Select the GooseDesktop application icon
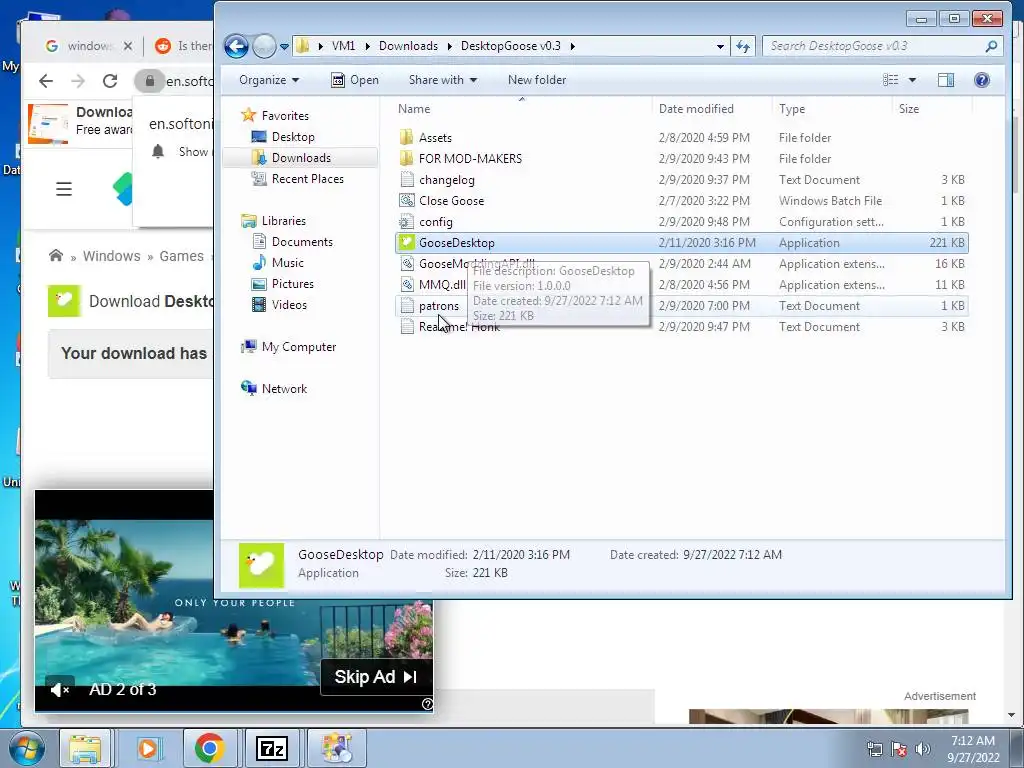The width and height of the screenshot is (1024, 768). tap(406, 242)
